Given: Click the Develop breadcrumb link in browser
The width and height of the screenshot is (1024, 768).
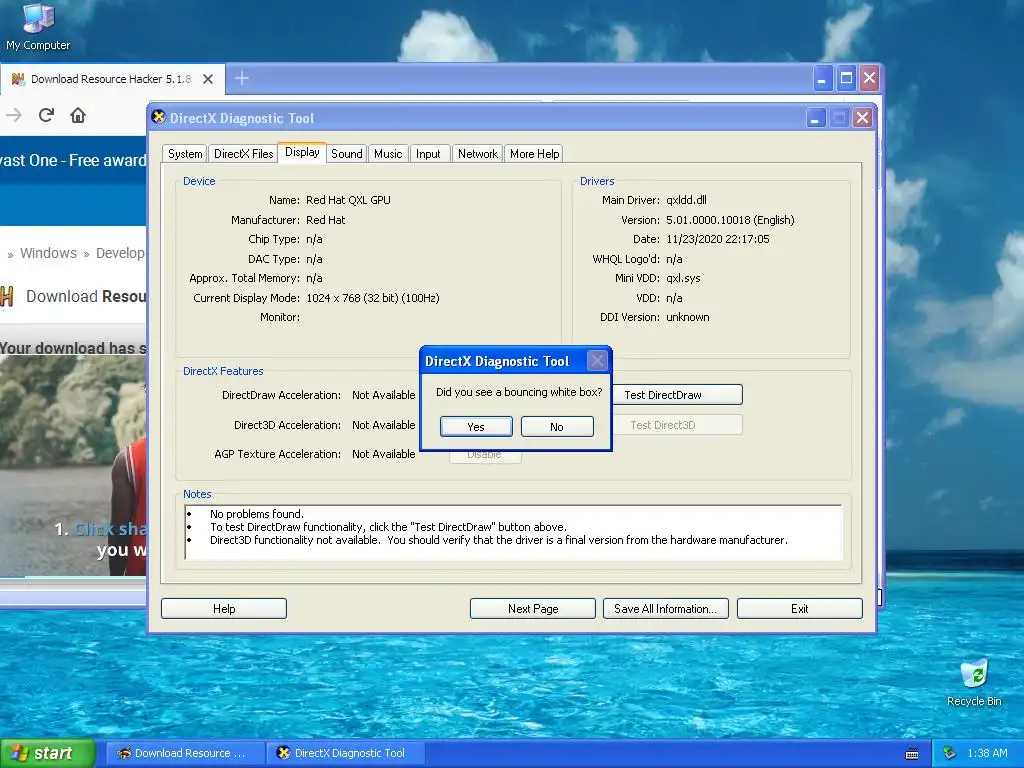Looking at the screenshot, I should click(120, 253).
